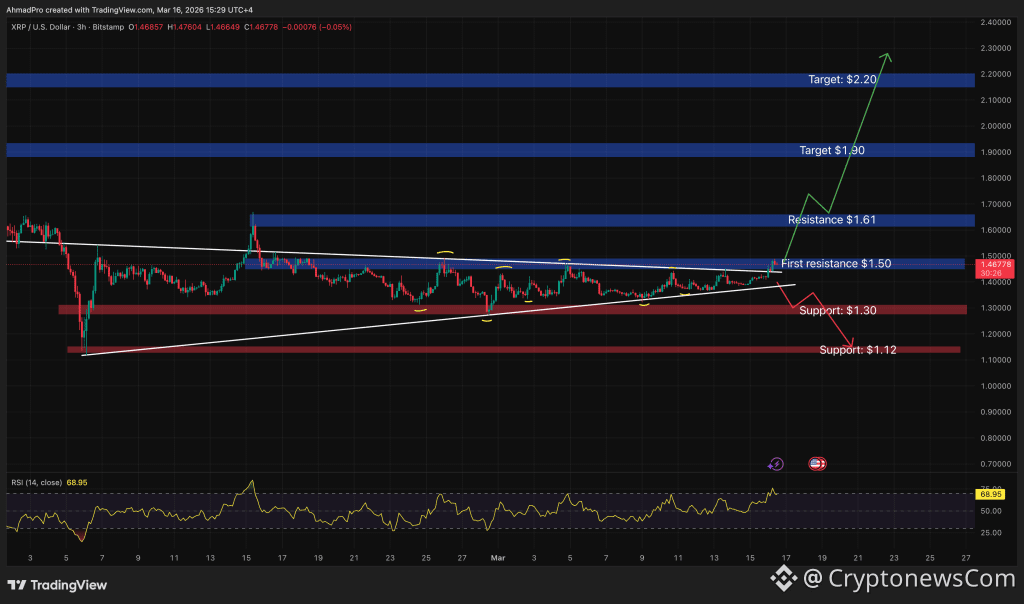Select the Target: $2.20 zone label
The image size is (1024, 604).
click(843, 78)
